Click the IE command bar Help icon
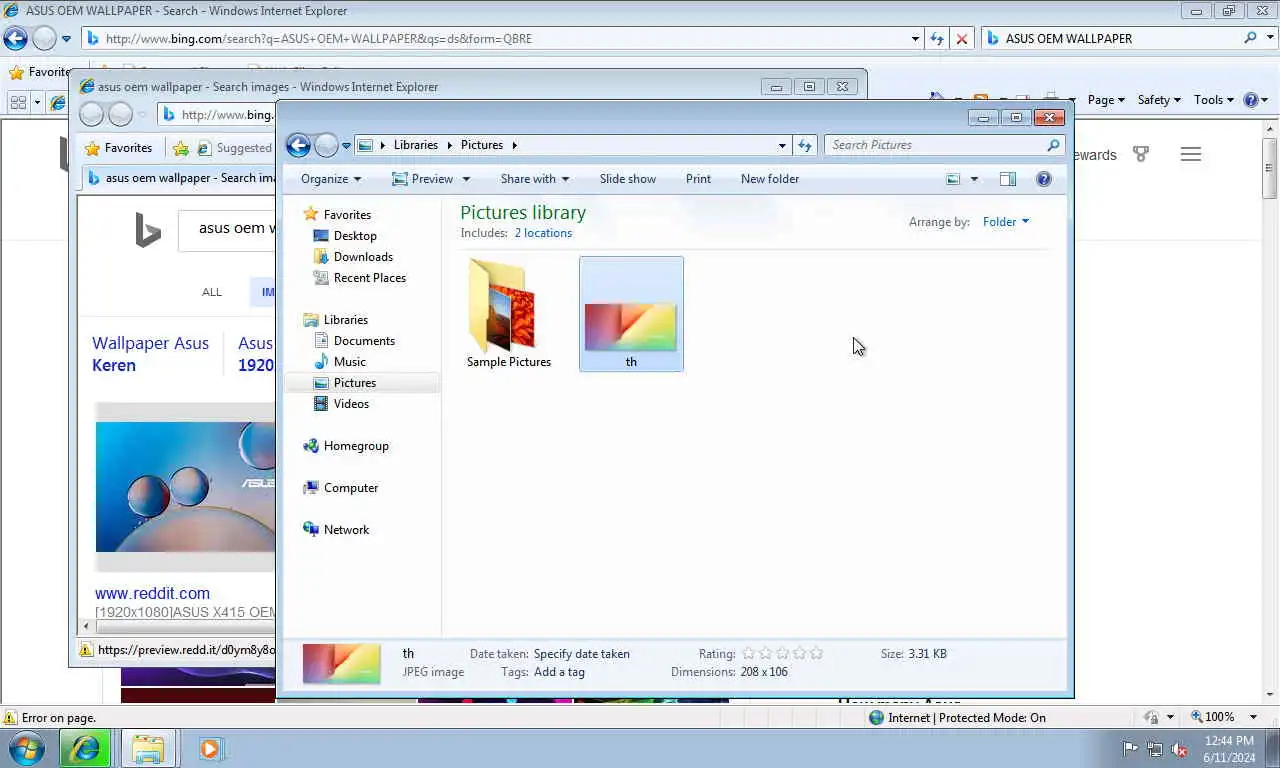The width and height of the screenshot is (1280, 768). pos(1251,100)
